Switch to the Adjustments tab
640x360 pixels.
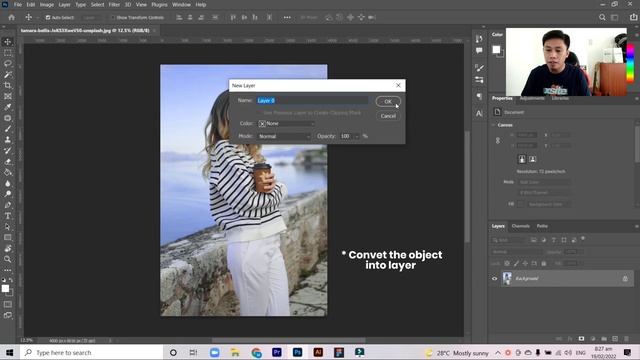click(532, 98)
